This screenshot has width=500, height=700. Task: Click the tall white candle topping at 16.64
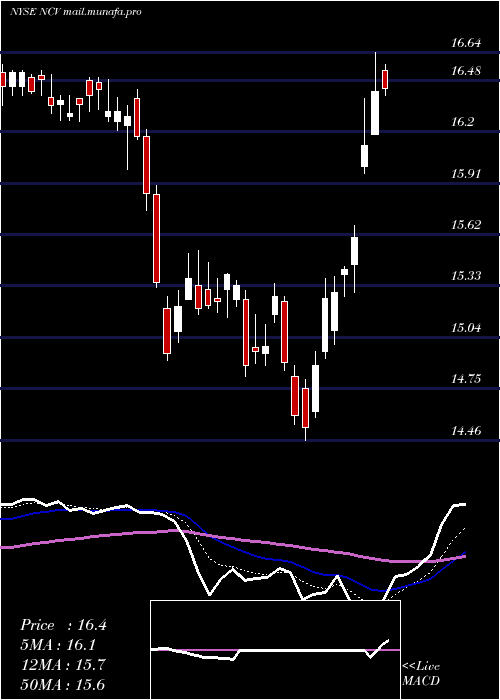click(375, 112)
